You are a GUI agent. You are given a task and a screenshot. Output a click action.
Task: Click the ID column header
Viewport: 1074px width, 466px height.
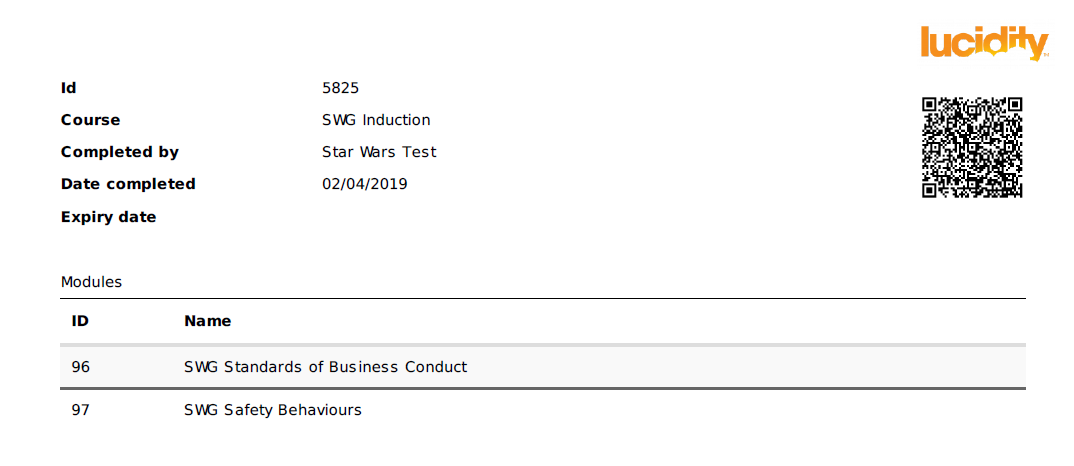coord(80,321)
